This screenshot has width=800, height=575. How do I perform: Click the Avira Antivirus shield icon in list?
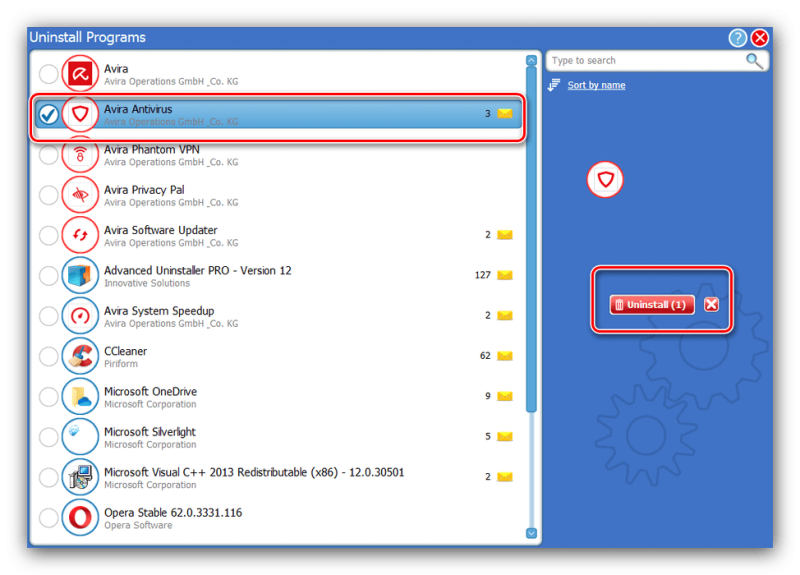[x=80, y=114]
